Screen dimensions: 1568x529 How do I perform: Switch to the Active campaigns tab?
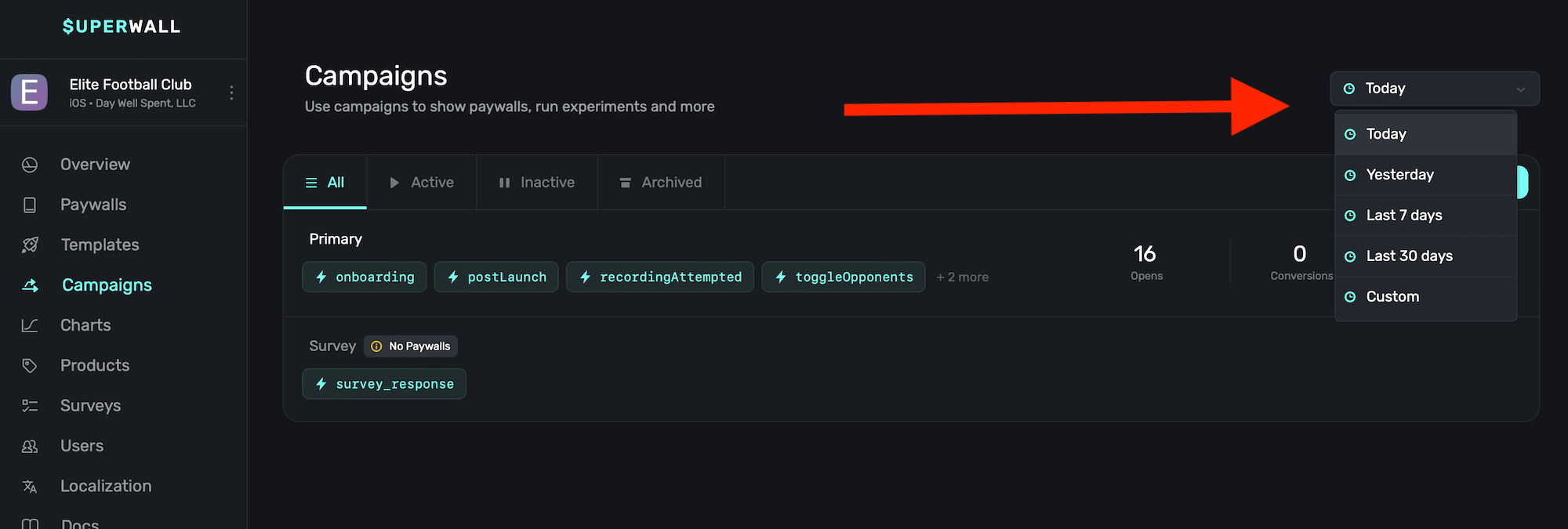pos(422,183)
